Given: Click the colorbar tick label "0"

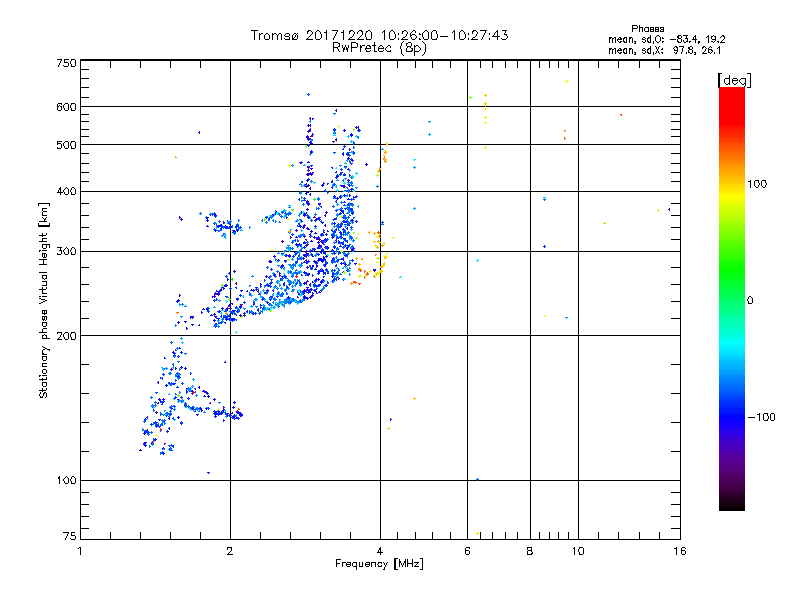Looking at the screenshot, I should [750, 300].
